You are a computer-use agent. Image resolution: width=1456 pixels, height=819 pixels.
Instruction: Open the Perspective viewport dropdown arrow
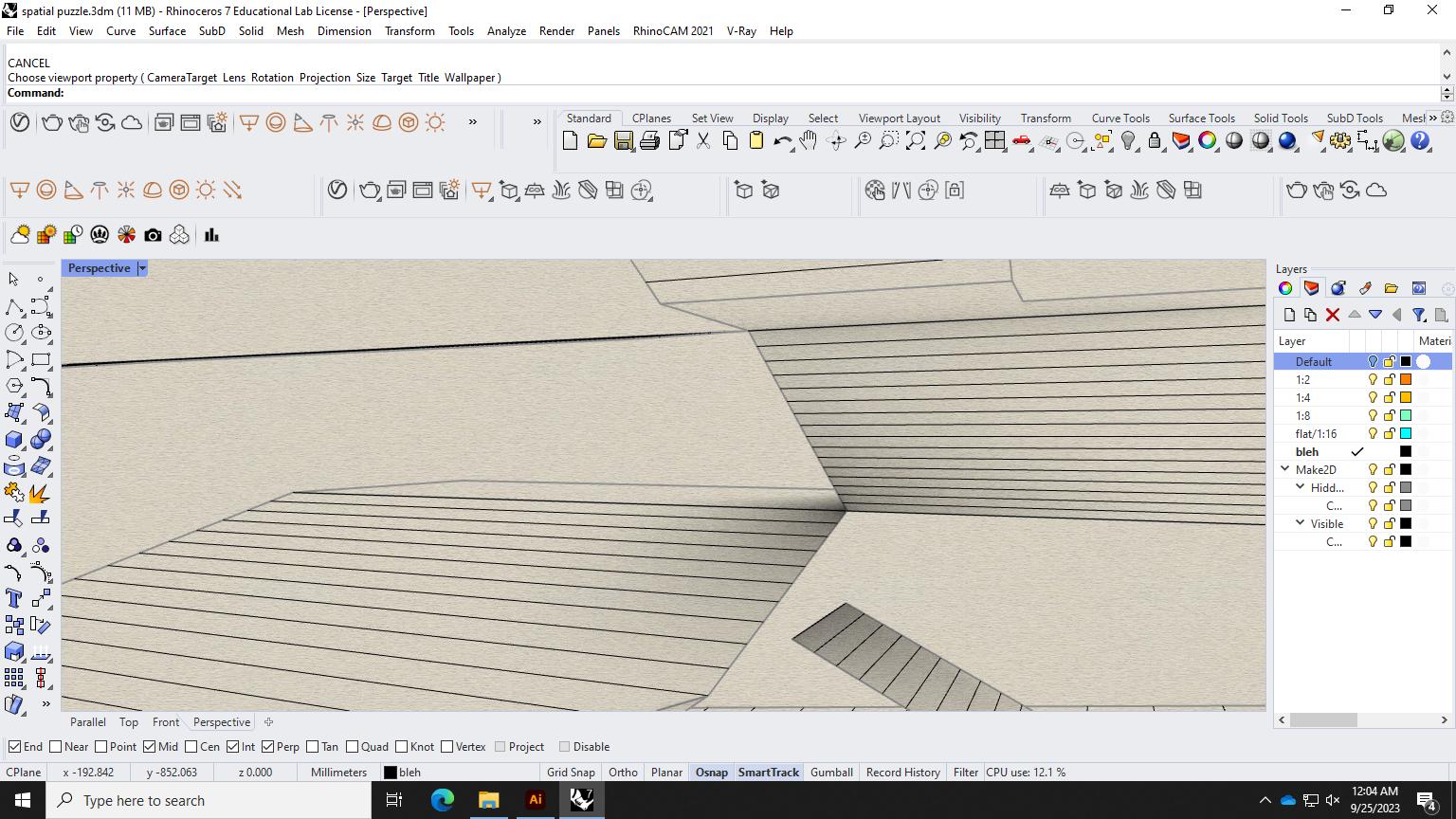[142, 268]
